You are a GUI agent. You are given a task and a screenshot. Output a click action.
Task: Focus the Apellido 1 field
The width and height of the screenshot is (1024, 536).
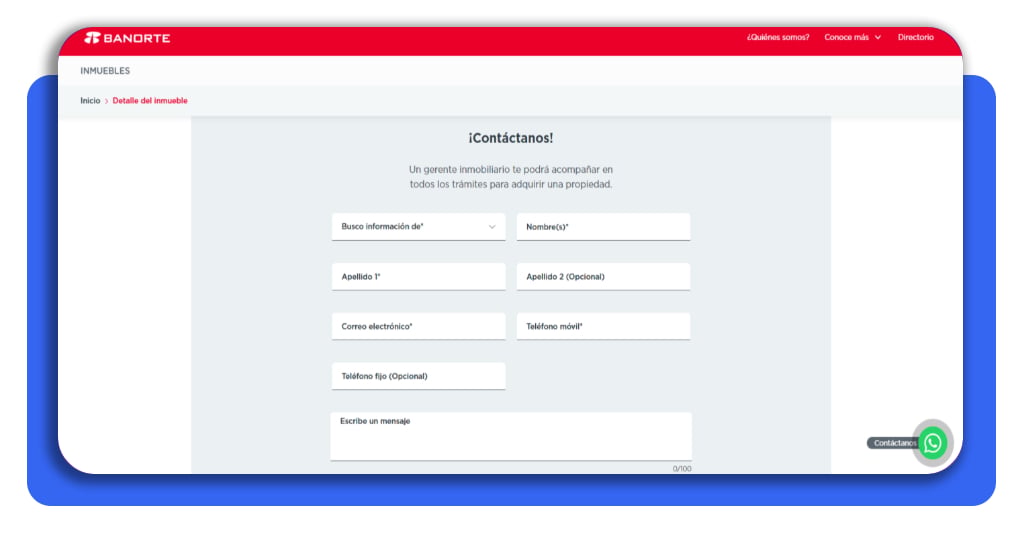[419, 276]
